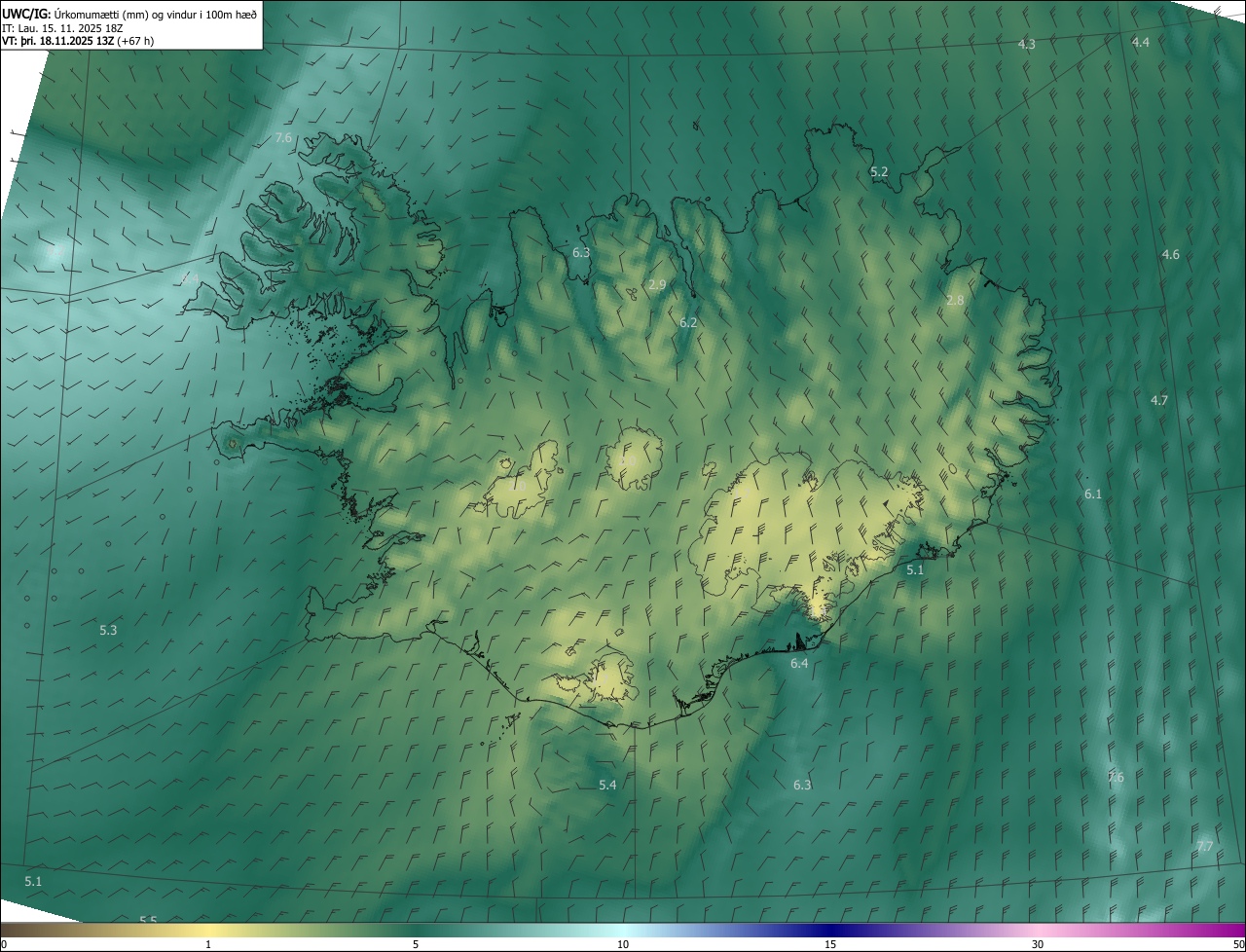Select the initial time line "IT: Lau. 15. 11. 2025 18Z"
1246x952 pixels.
[62, 27]
